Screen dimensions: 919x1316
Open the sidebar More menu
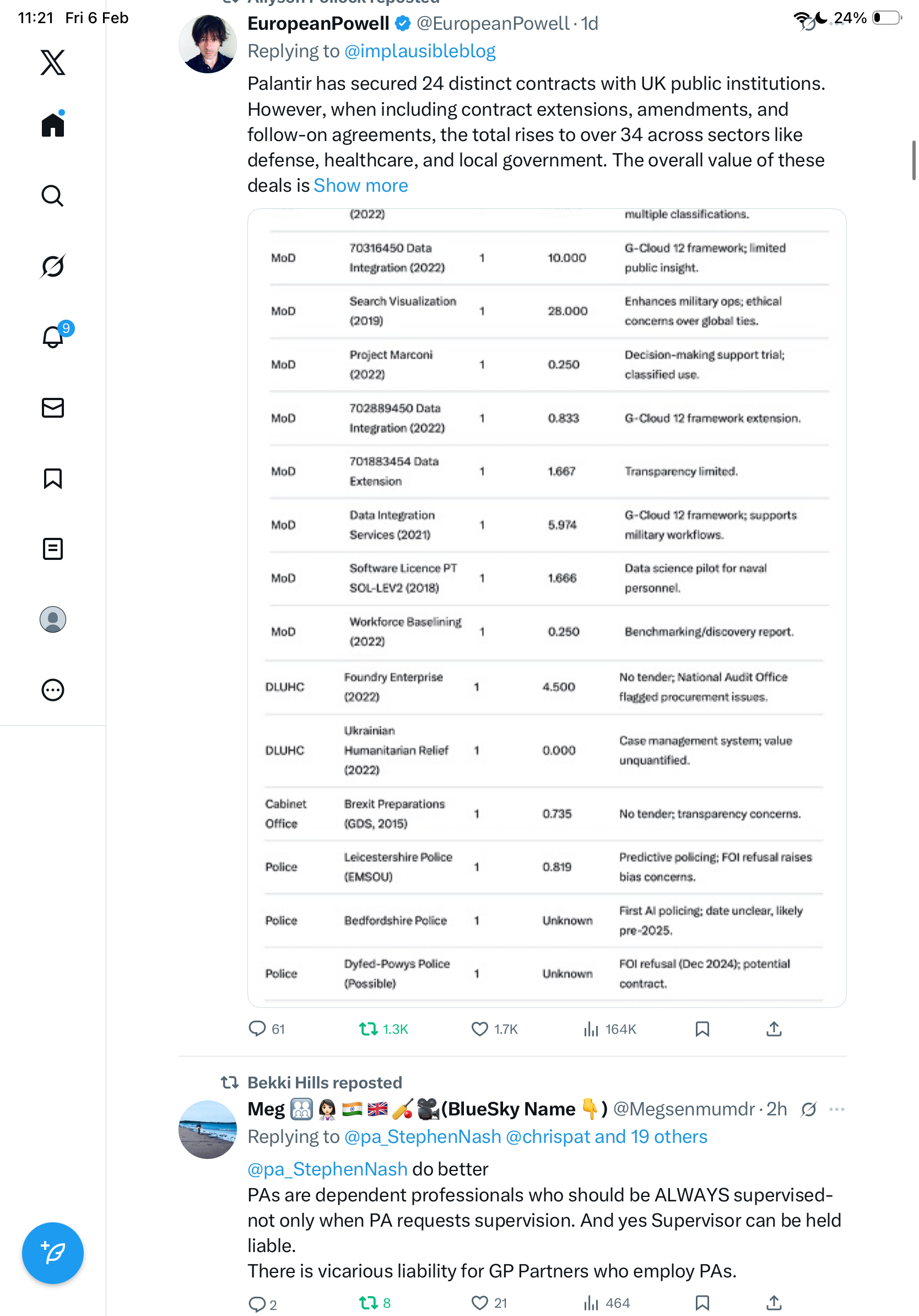pyautogui.click(x=53, y=689)
